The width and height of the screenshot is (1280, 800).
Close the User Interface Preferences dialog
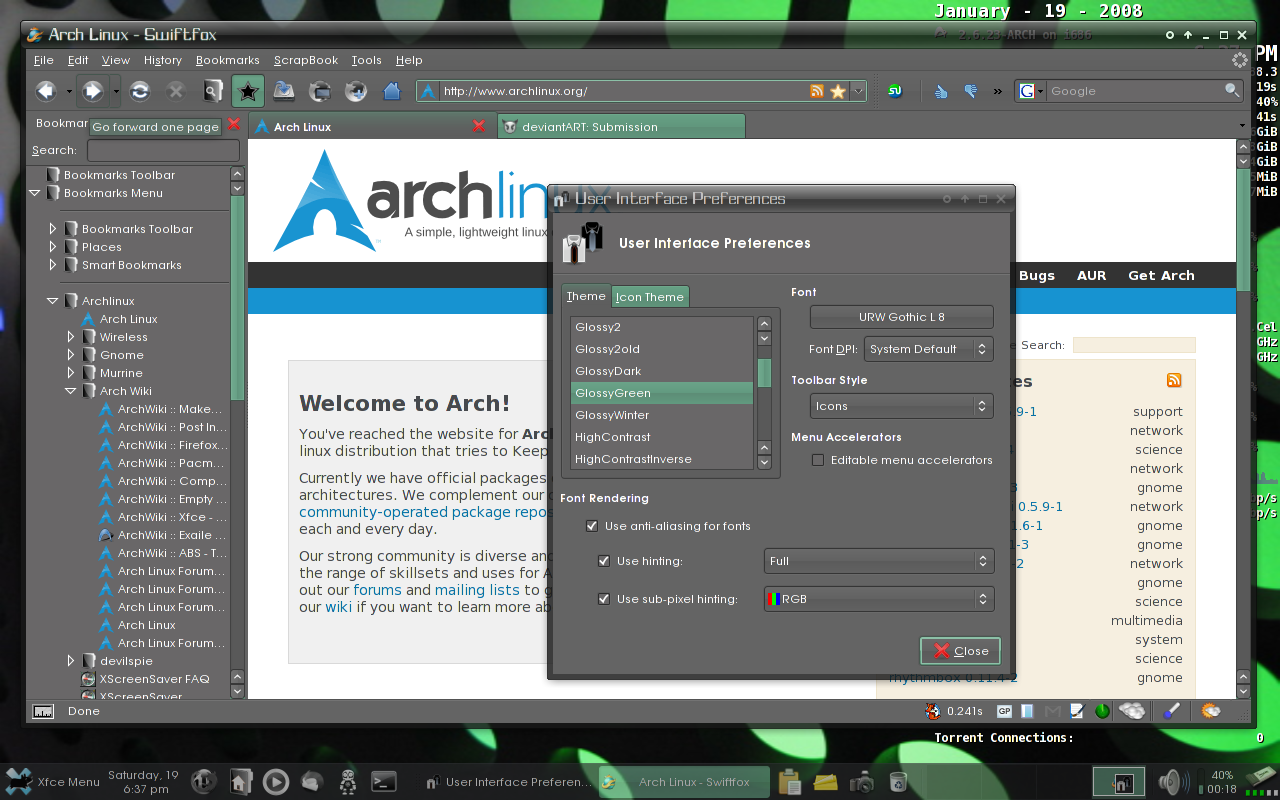click(960, 651)
